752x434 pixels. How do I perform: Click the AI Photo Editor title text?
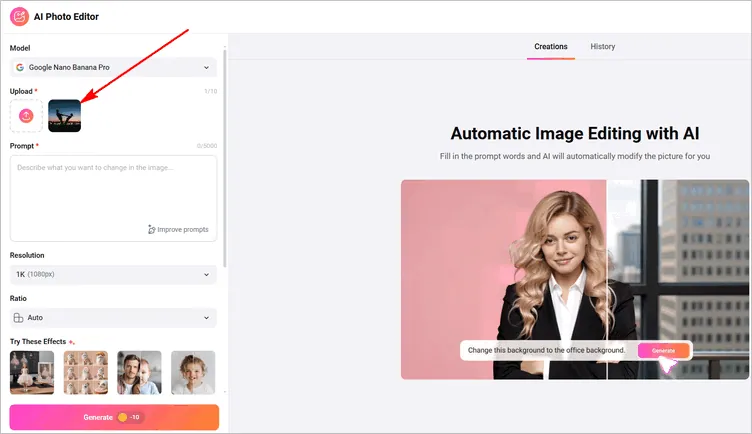[66, 17]
